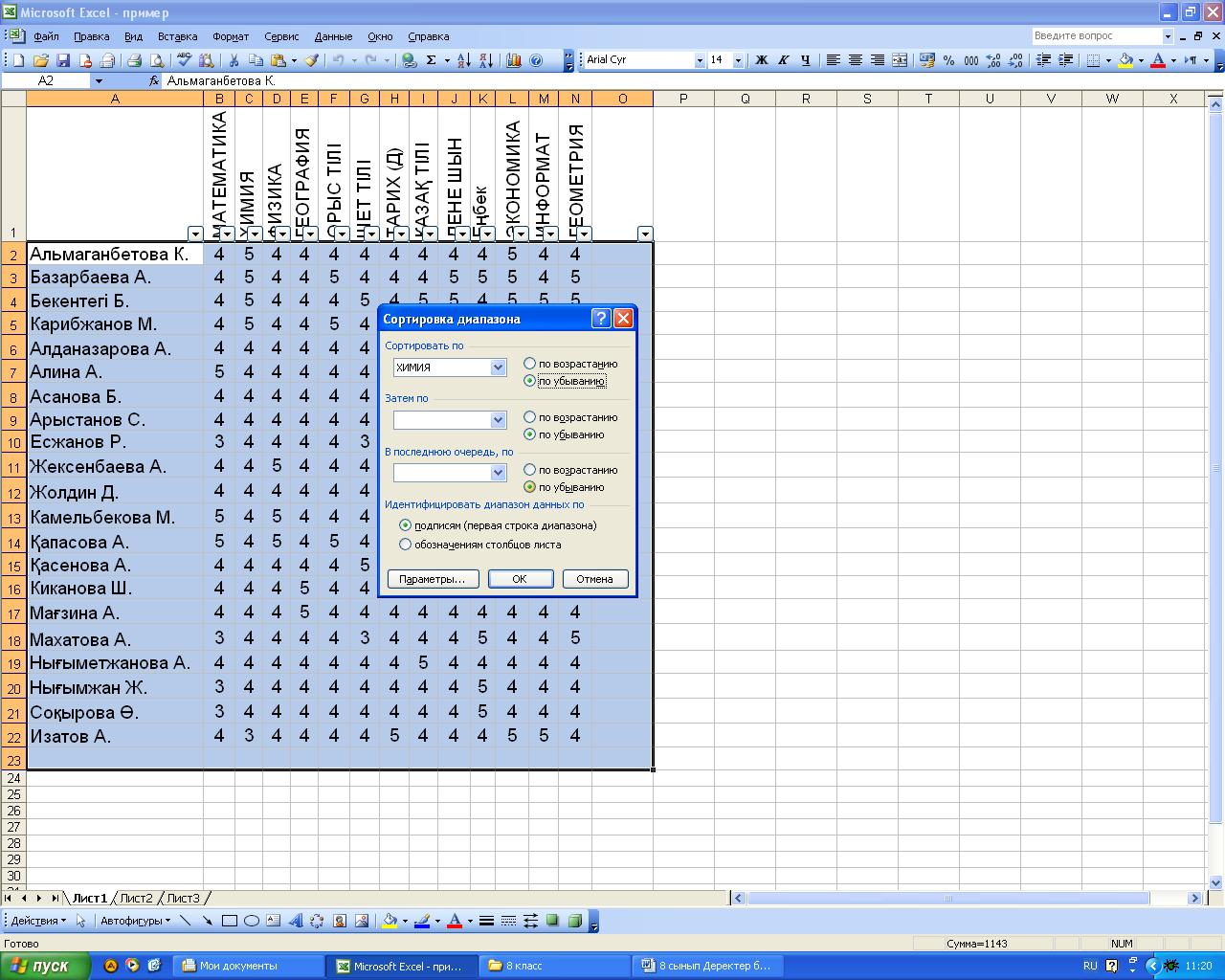Select ascending under 'Затем по'
This screenshot has height=980, width=1225.
(529, 417)
